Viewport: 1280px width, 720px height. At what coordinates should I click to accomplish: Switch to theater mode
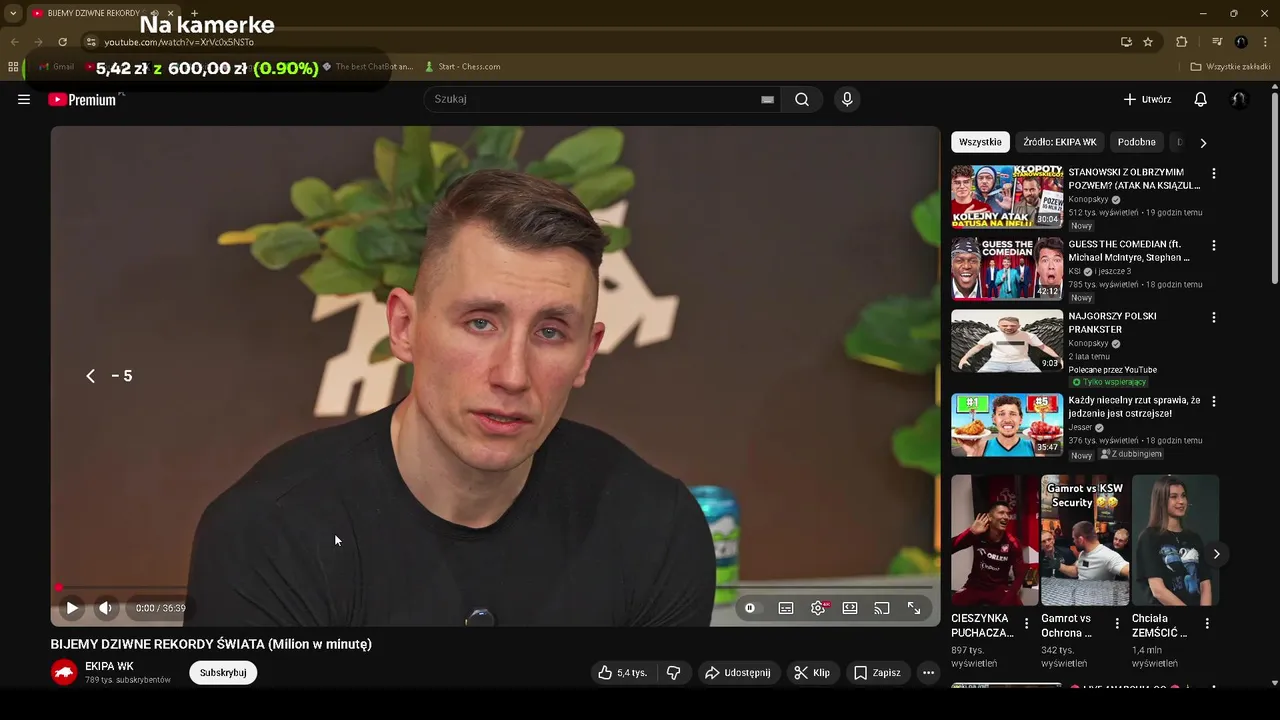pyautogui.click(x=850, y=608)
